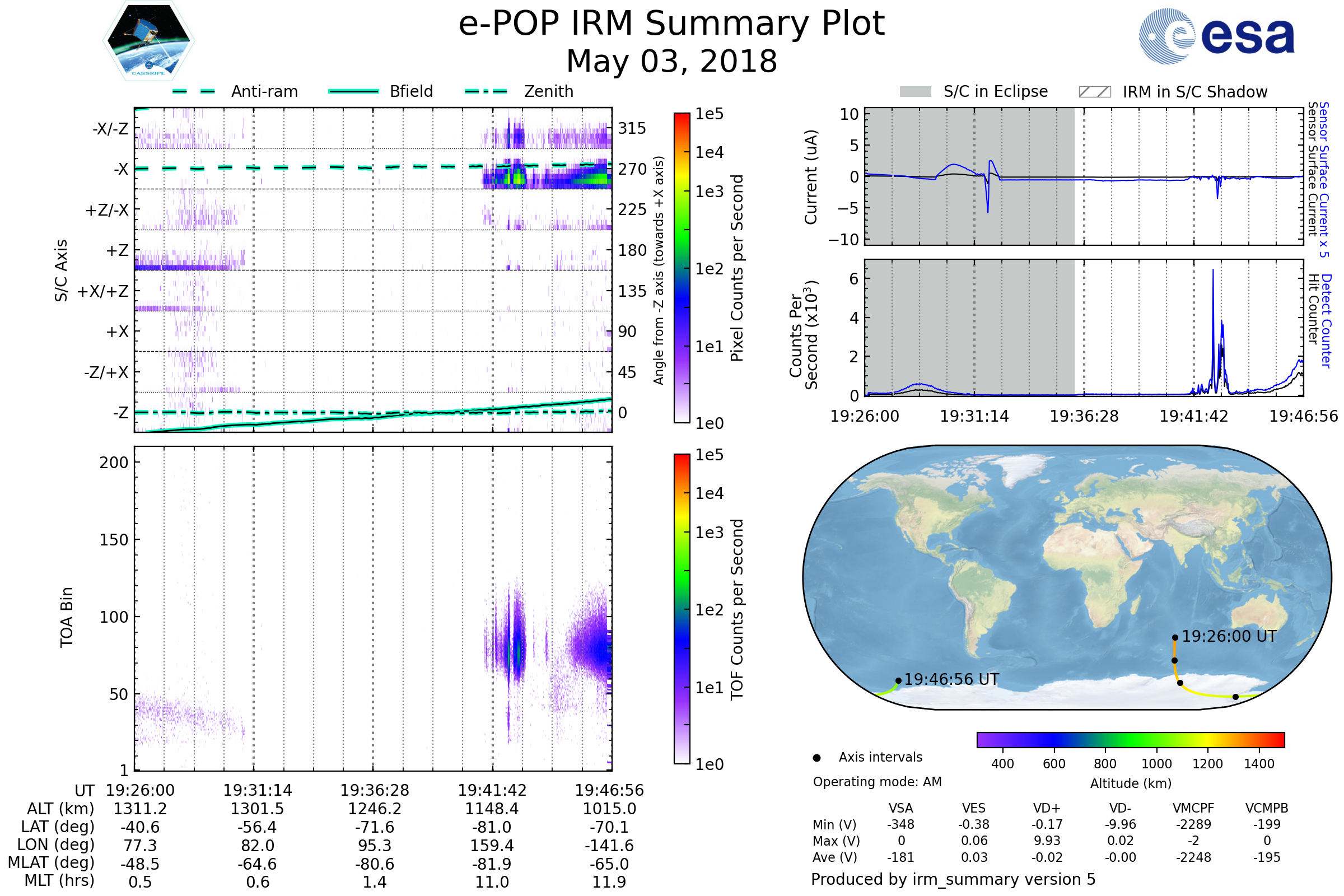Image resolution: width=1344 pixels, height=896 pixels.
Task: Click the VMCPF voltage column header
Action: 1193,808
